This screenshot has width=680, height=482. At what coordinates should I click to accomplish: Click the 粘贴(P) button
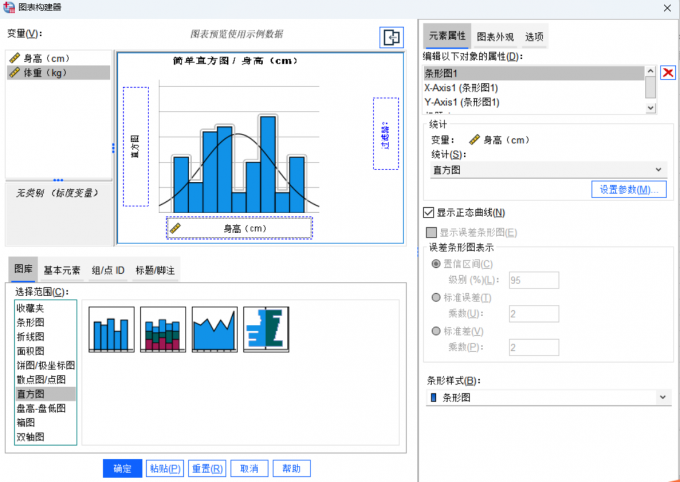(x=165, y=469)
